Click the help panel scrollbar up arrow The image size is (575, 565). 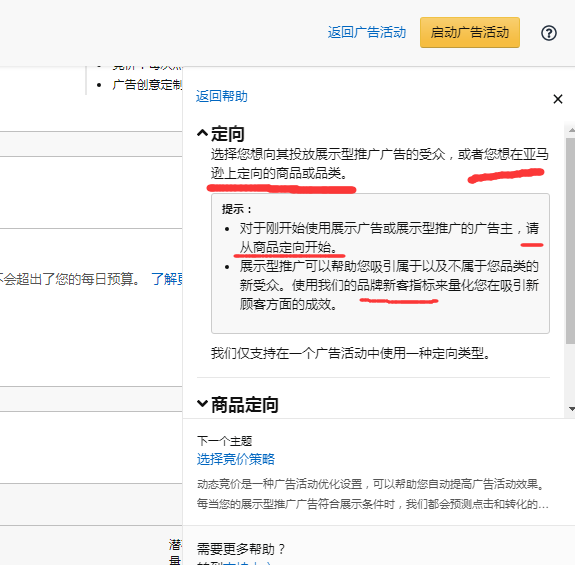pyautogui.click(x=571, y=130)
